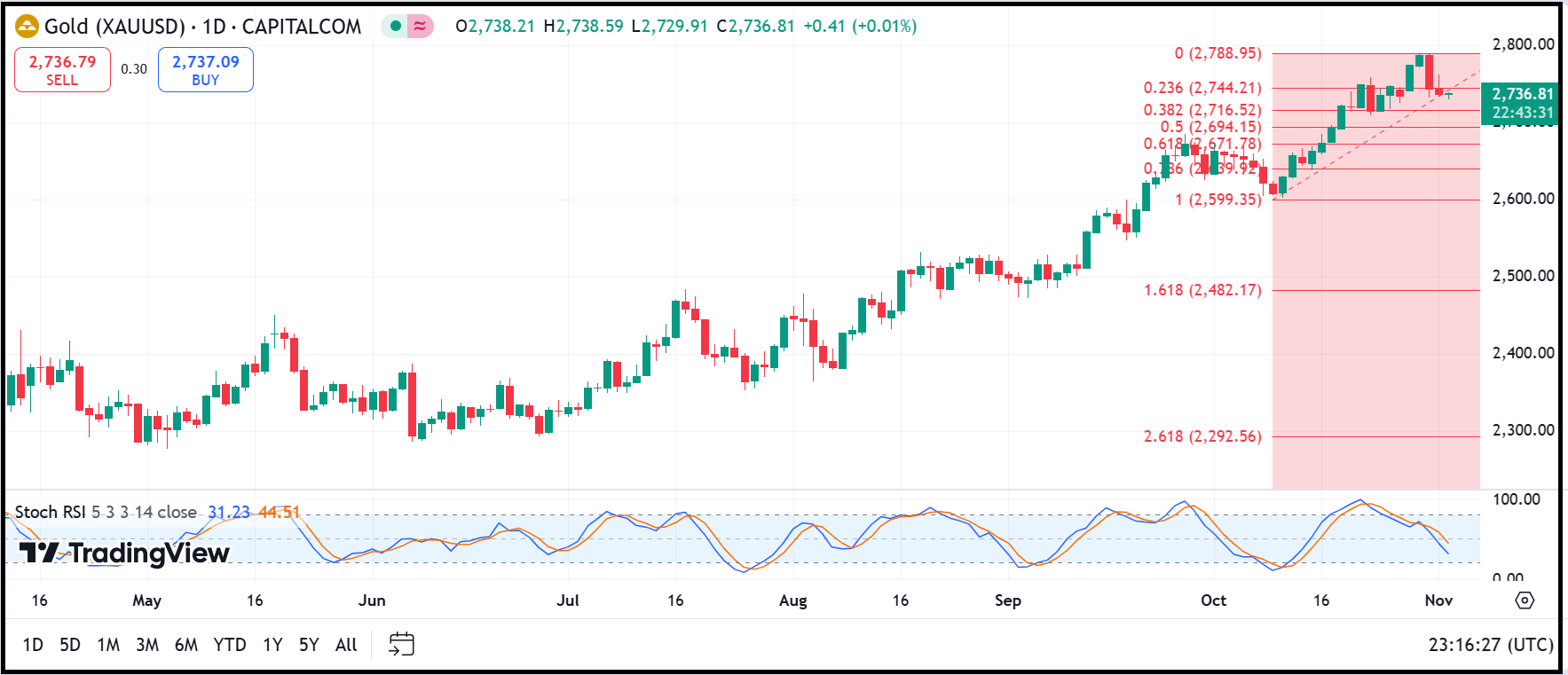Select the 1D time range
Screen dimensions: 1568x675
point(33,645)
